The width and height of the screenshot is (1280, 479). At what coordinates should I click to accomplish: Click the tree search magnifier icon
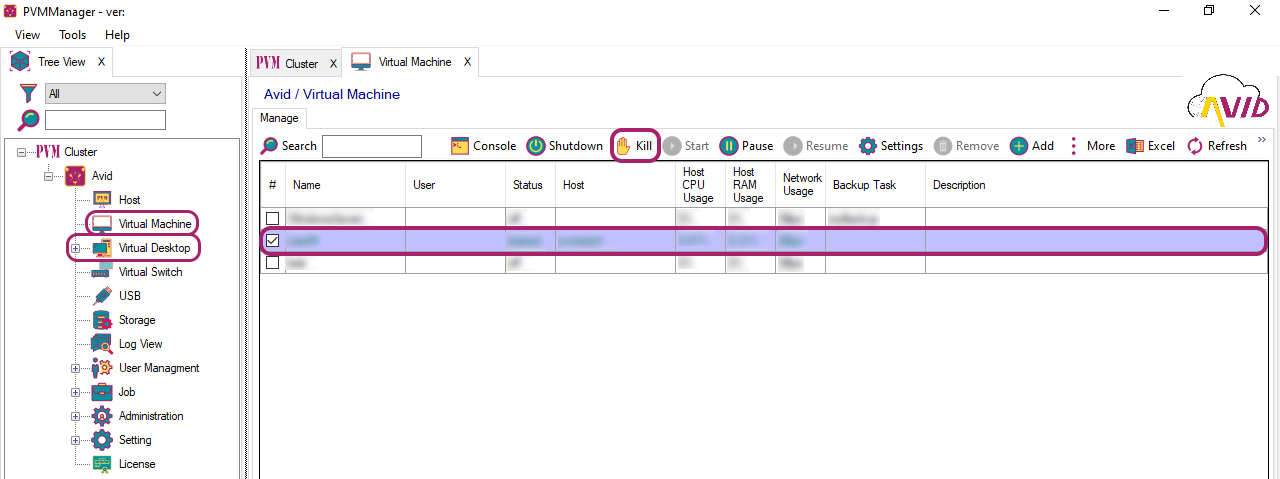click(x=29, y=120)
